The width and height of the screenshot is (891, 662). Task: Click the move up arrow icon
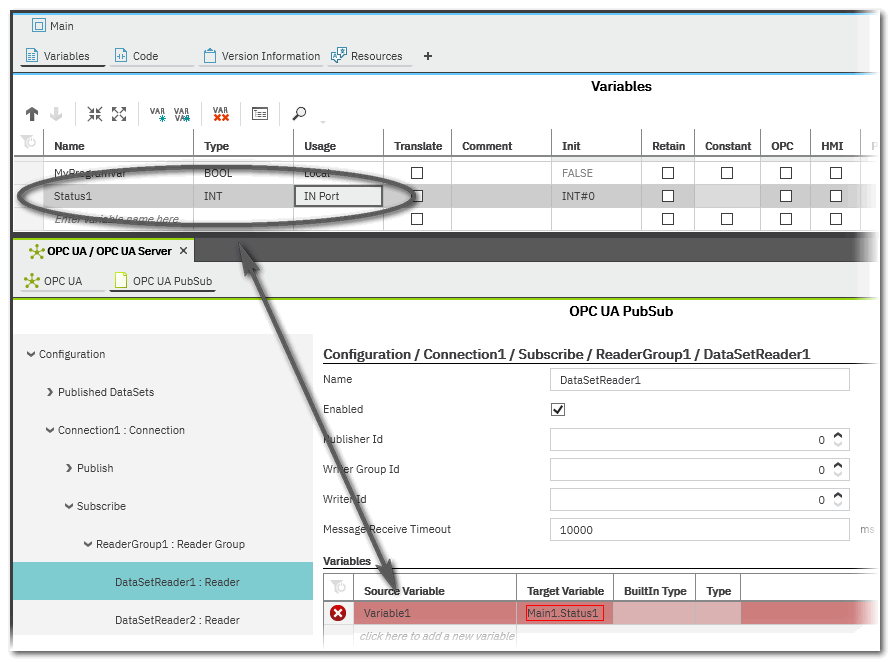tap(32, 114)
